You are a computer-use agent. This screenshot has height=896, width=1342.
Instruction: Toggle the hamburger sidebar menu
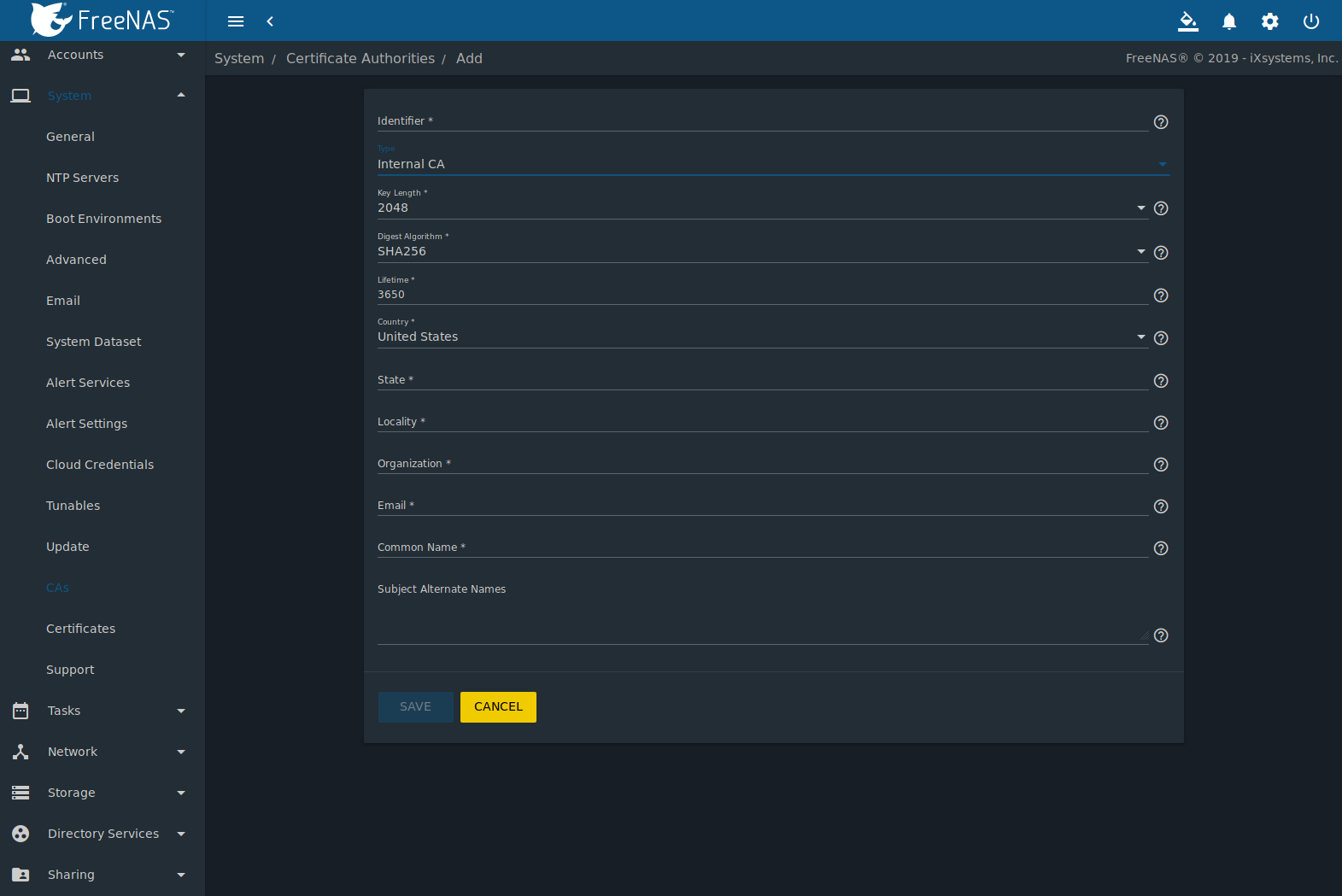tap(236, 21)
